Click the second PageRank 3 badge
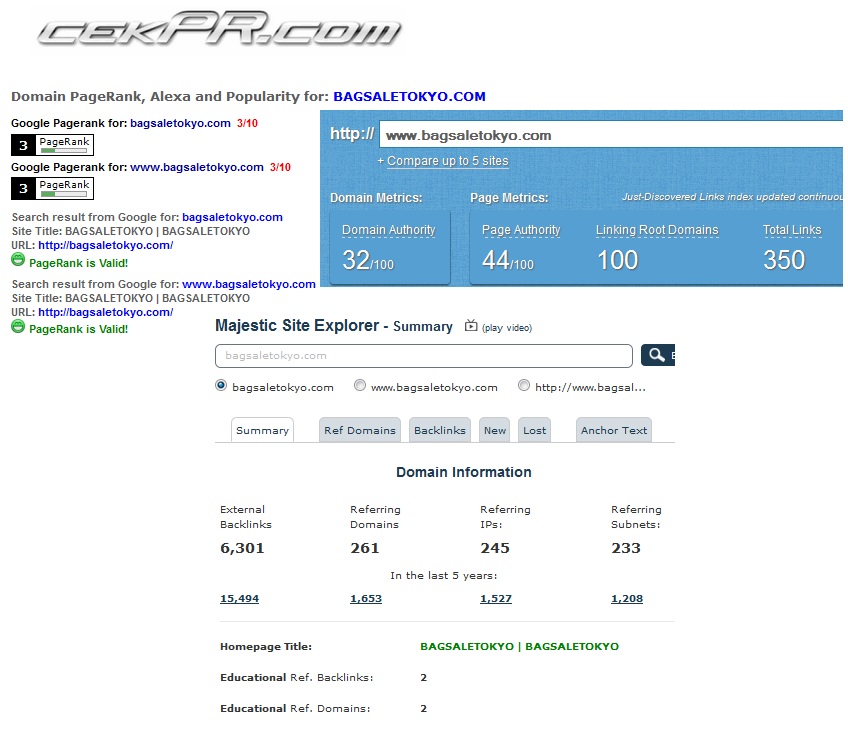Viewport: 848px width, 734px height. (52, 188)
